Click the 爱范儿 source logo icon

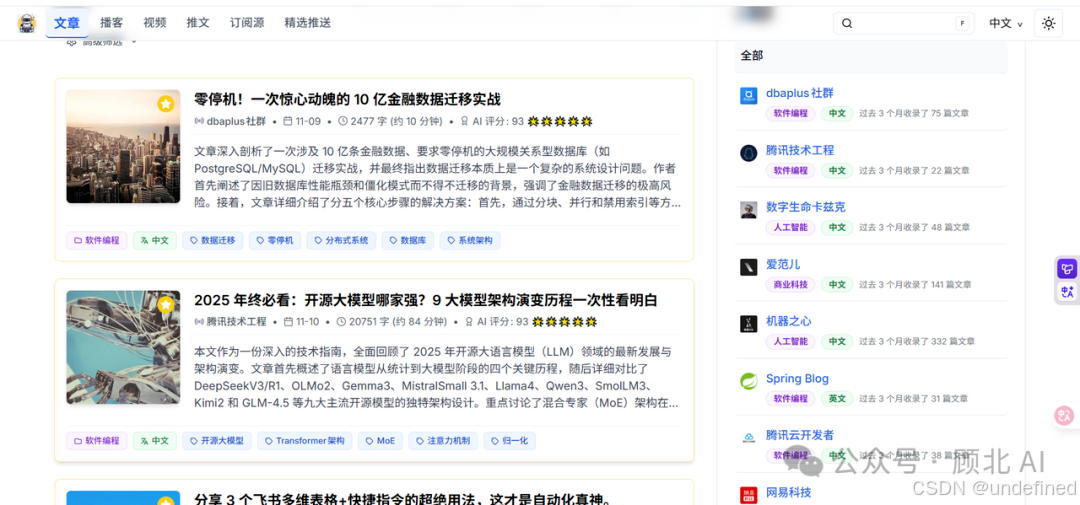749,267
